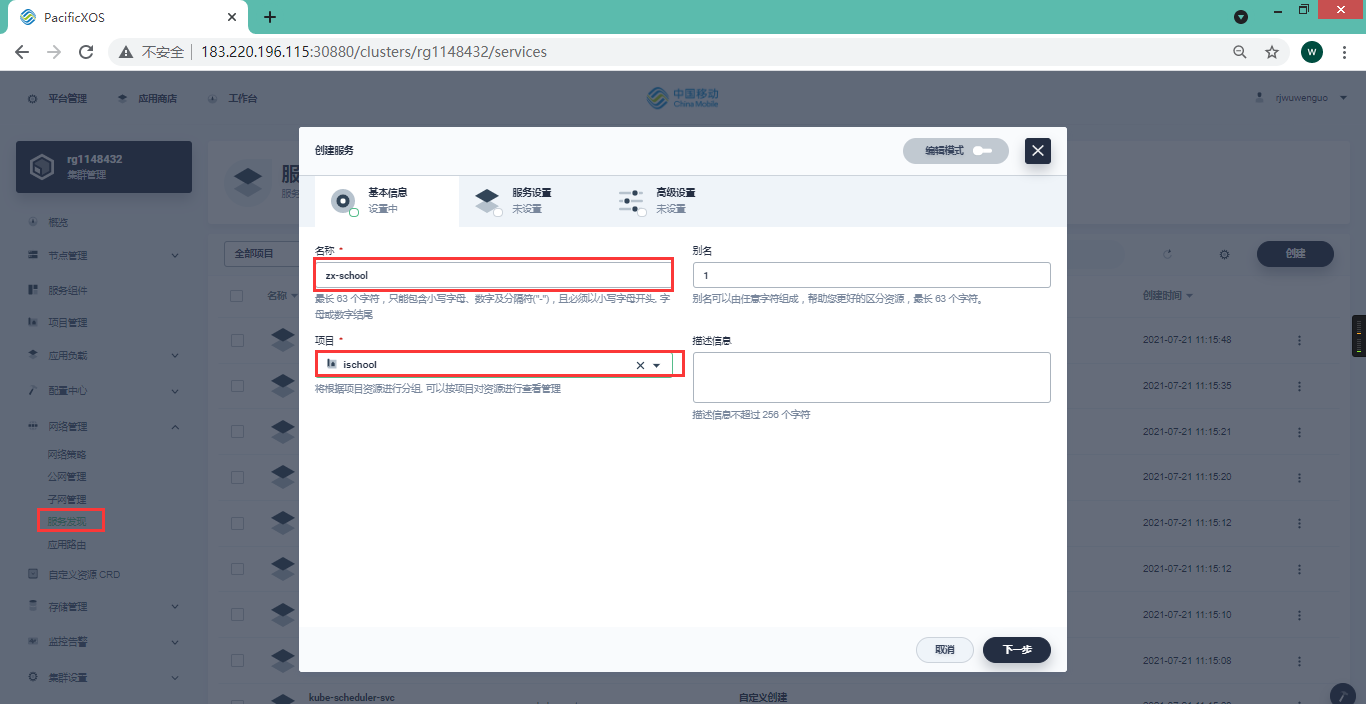
Task: Tick the select-all checkbox in table header
Action: click(x=237, y=296)
